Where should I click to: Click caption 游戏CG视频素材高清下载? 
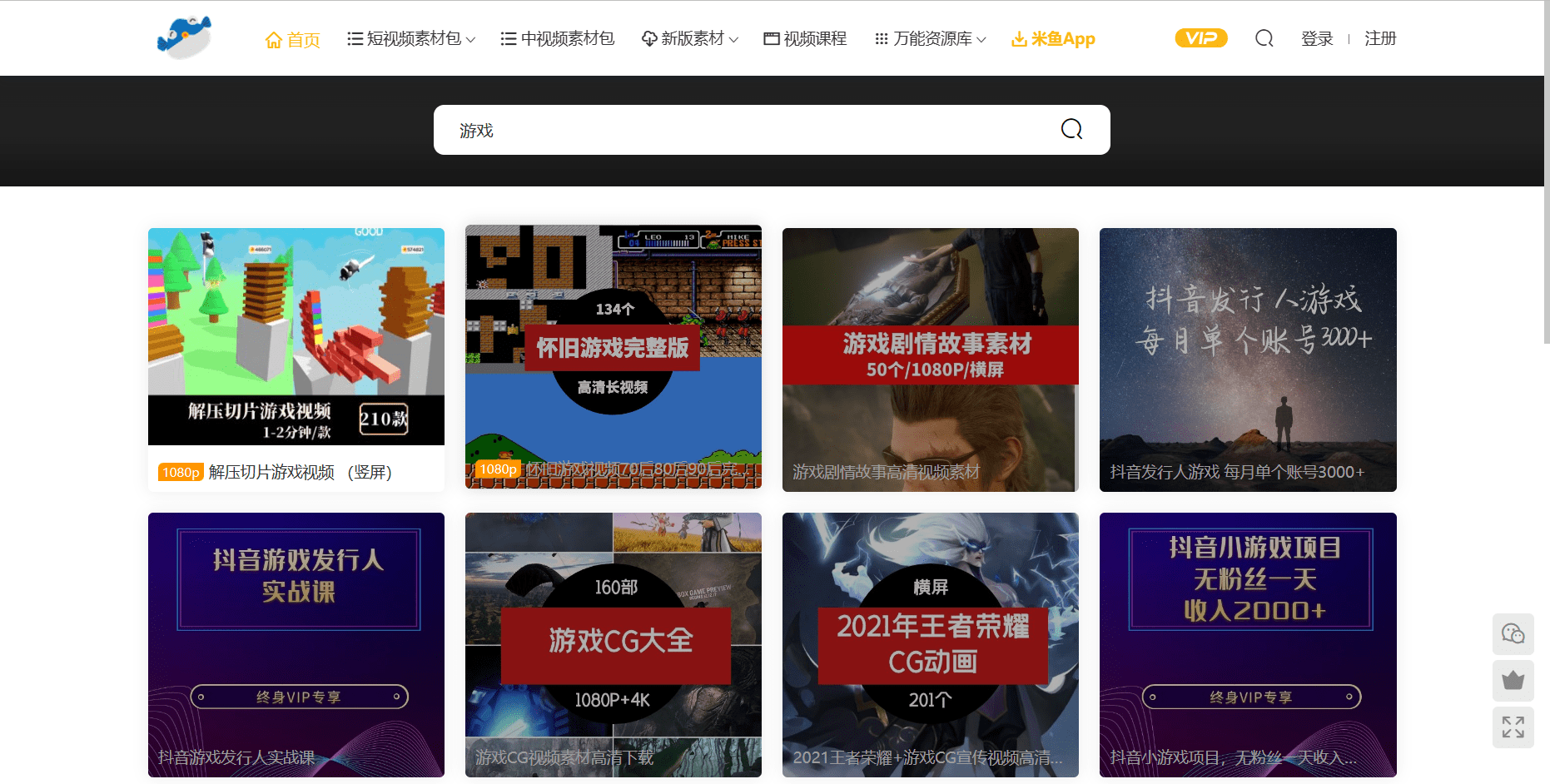(564, 757)
